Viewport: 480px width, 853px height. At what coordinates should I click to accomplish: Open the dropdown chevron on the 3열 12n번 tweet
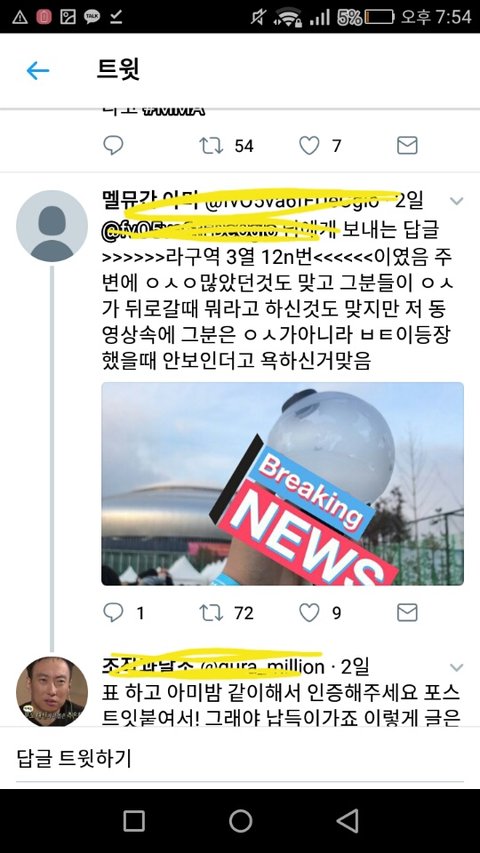point(457,201)
